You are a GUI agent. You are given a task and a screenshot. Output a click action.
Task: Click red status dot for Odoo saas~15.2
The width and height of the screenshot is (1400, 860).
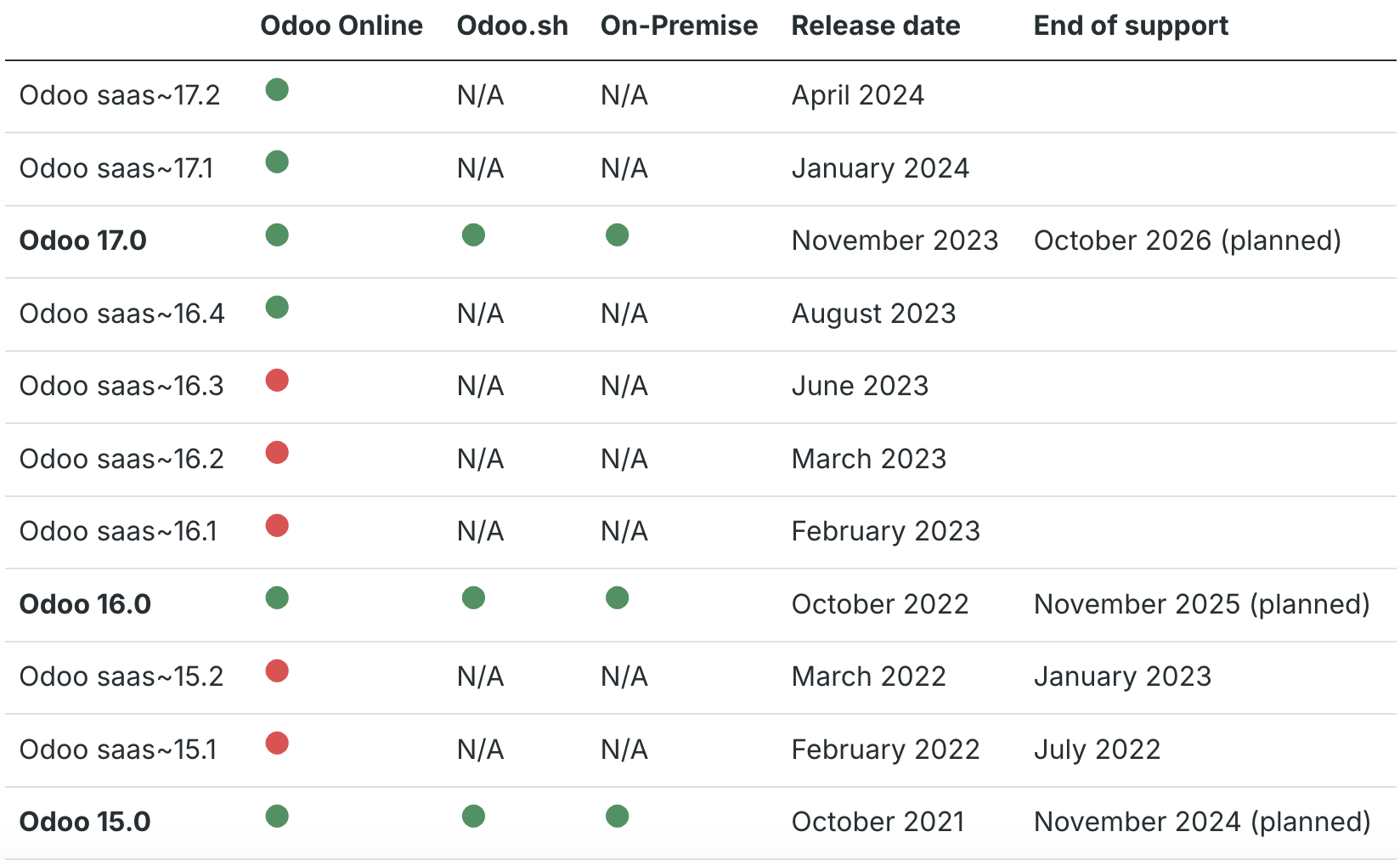point(277,670)
